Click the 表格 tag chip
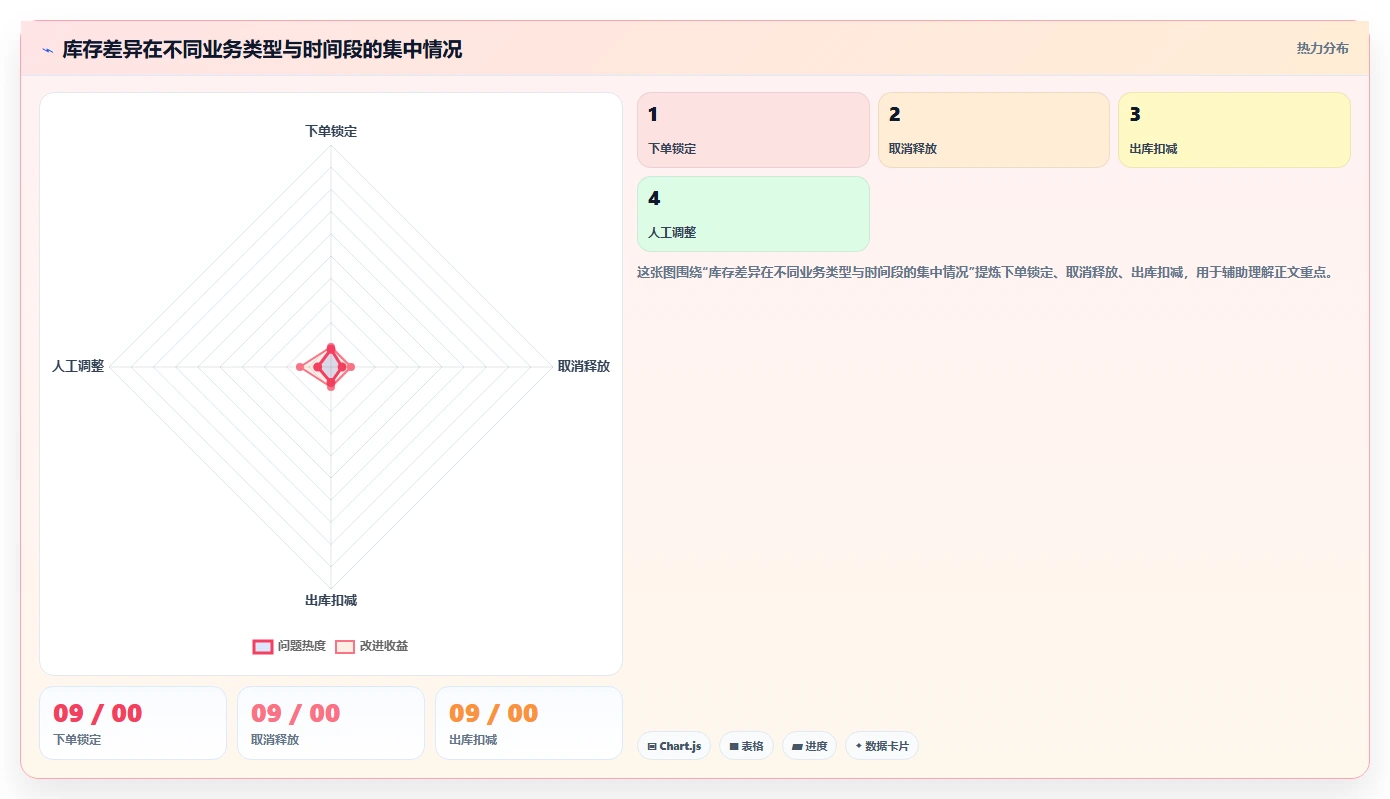The image size is (1390, 799). point(746,746)
